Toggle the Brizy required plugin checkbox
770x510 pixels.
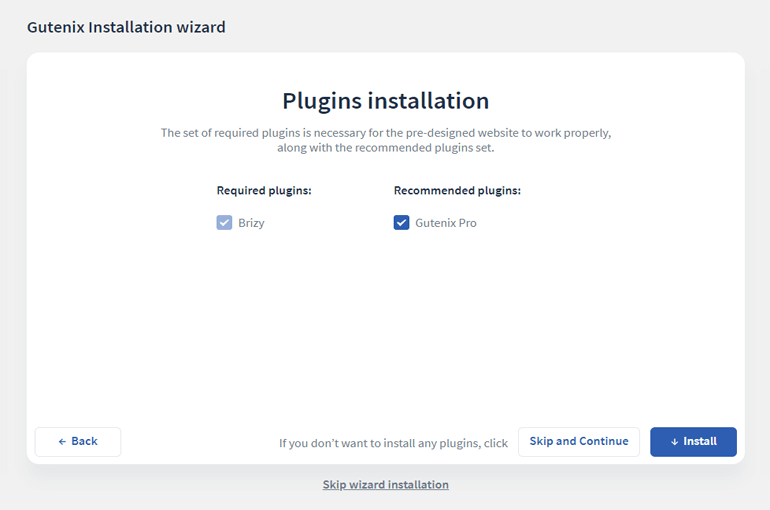coord(224,222)
